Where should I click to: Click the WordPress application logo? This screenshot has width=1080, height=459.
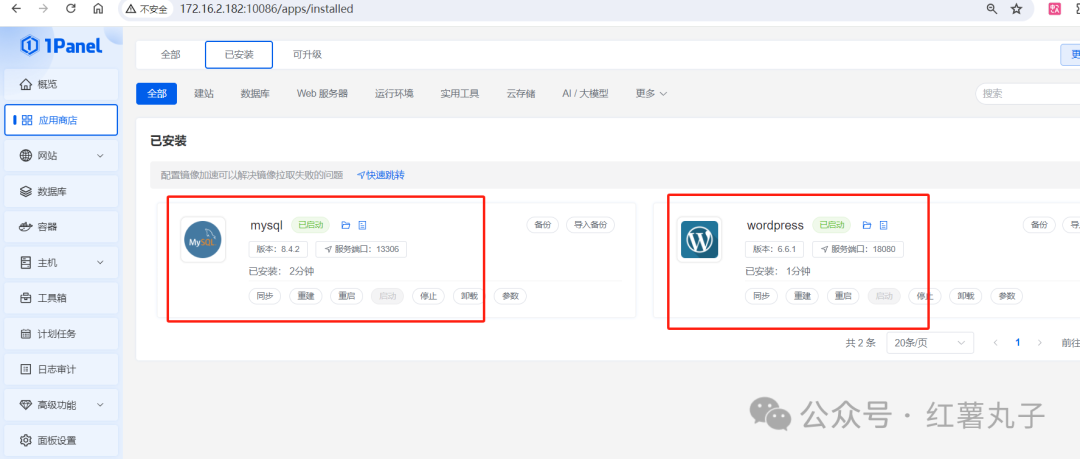pos(699,240)
